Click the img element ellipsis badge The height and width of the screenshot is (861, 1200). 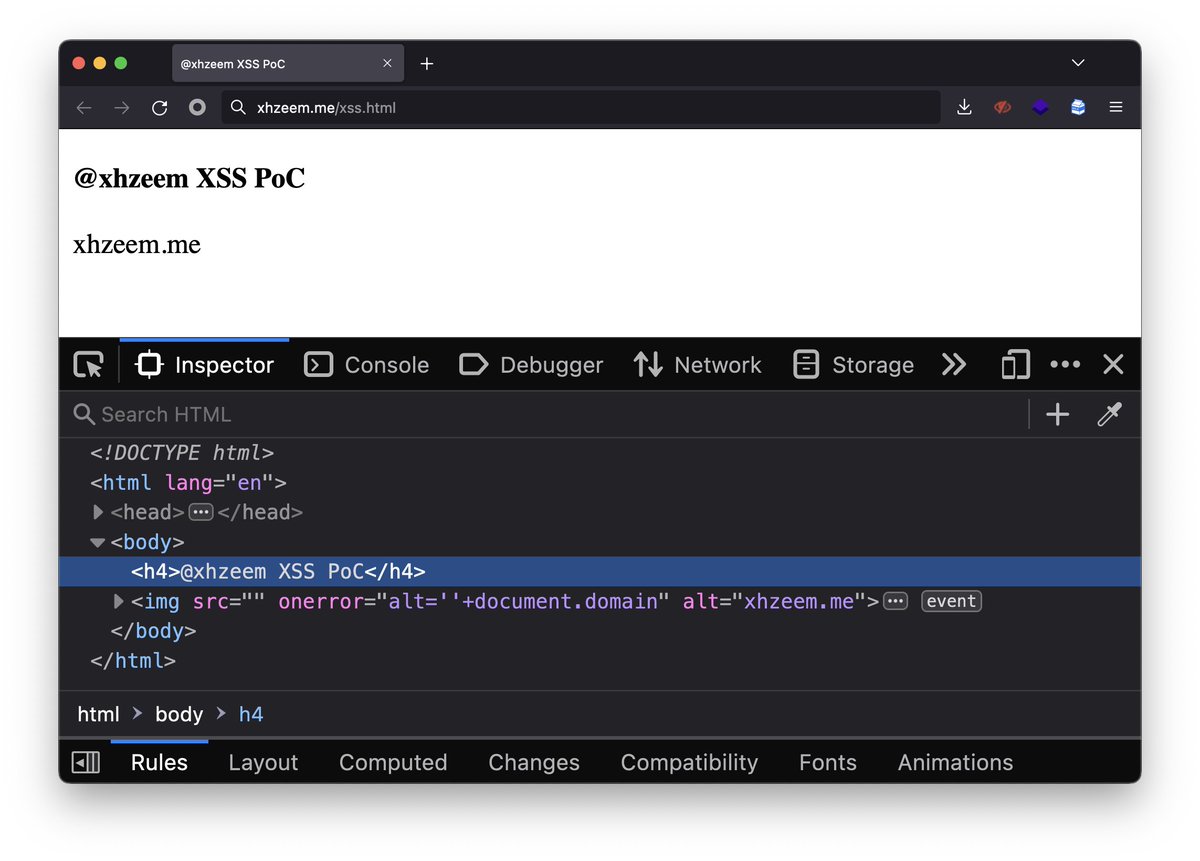point(895,601)
